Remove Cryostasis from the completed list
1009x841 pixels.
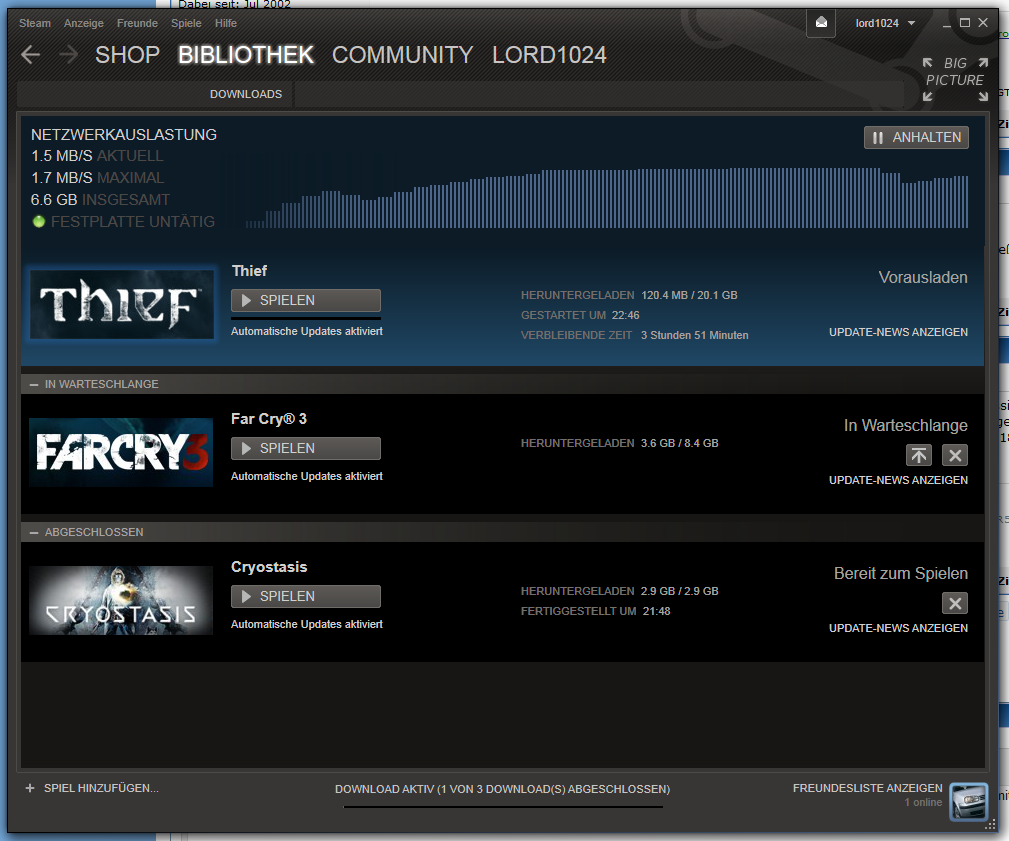(x=955, y=604)
